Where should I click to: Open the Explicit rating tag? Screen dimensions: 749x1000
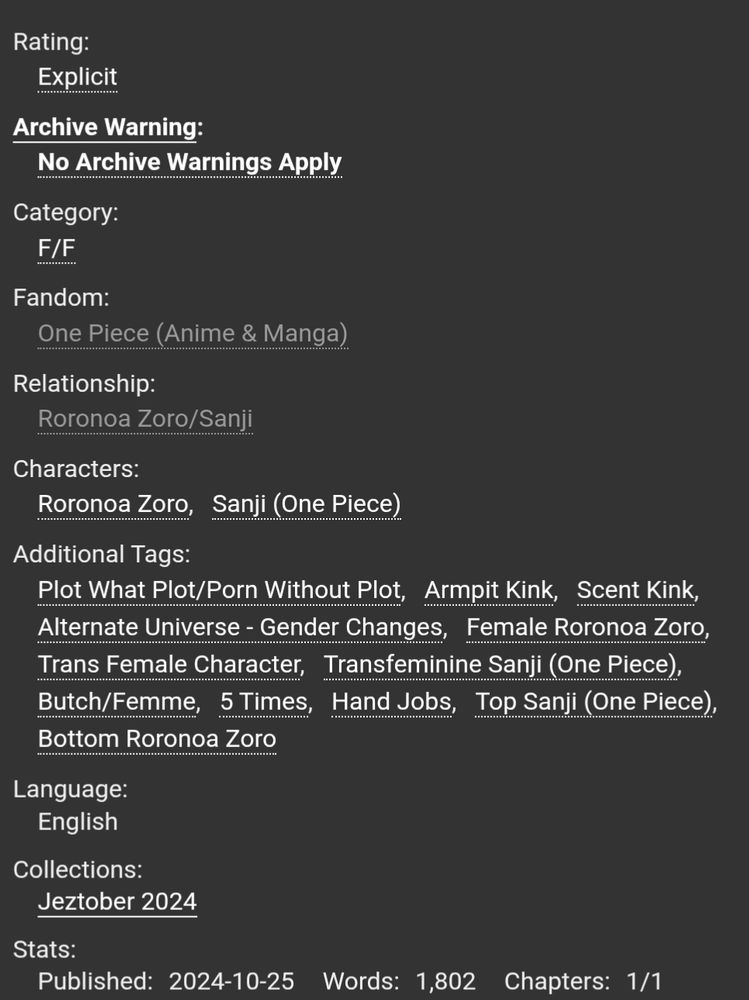pyautogui.click(x=77, y=77)
